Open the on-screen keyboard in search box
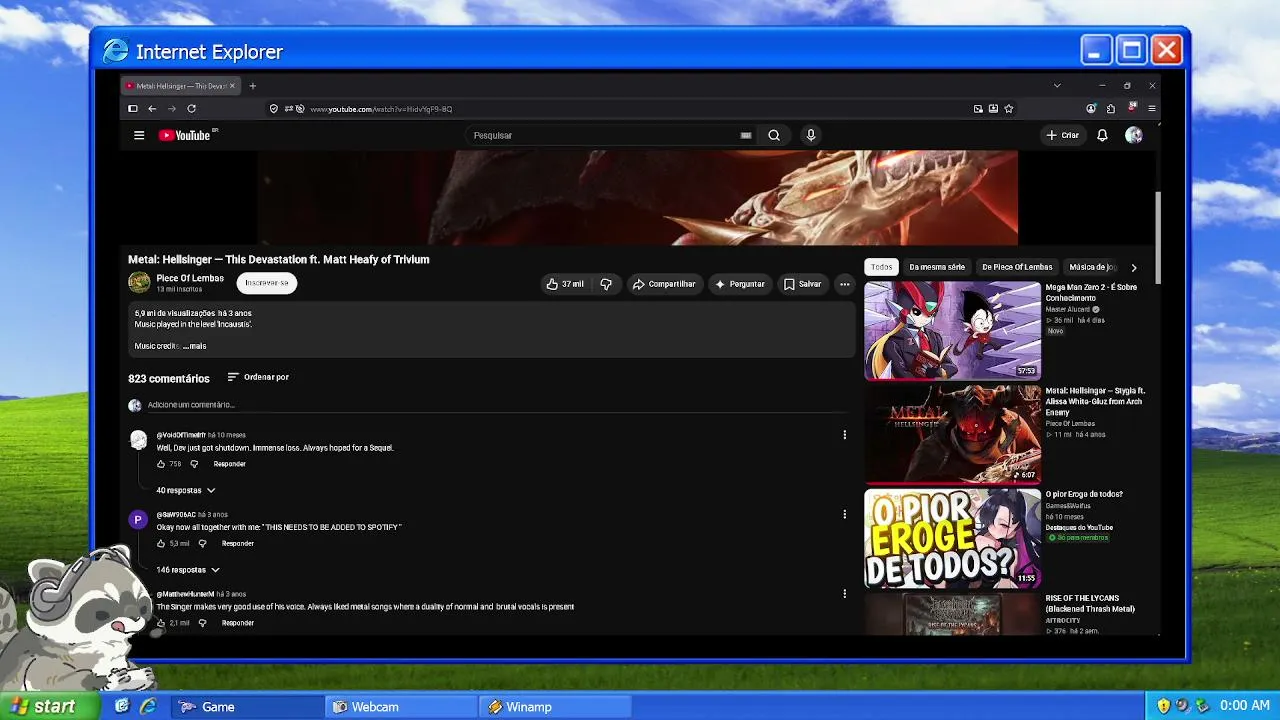Viewport: 1280px width, 720px height. point(746,135)
